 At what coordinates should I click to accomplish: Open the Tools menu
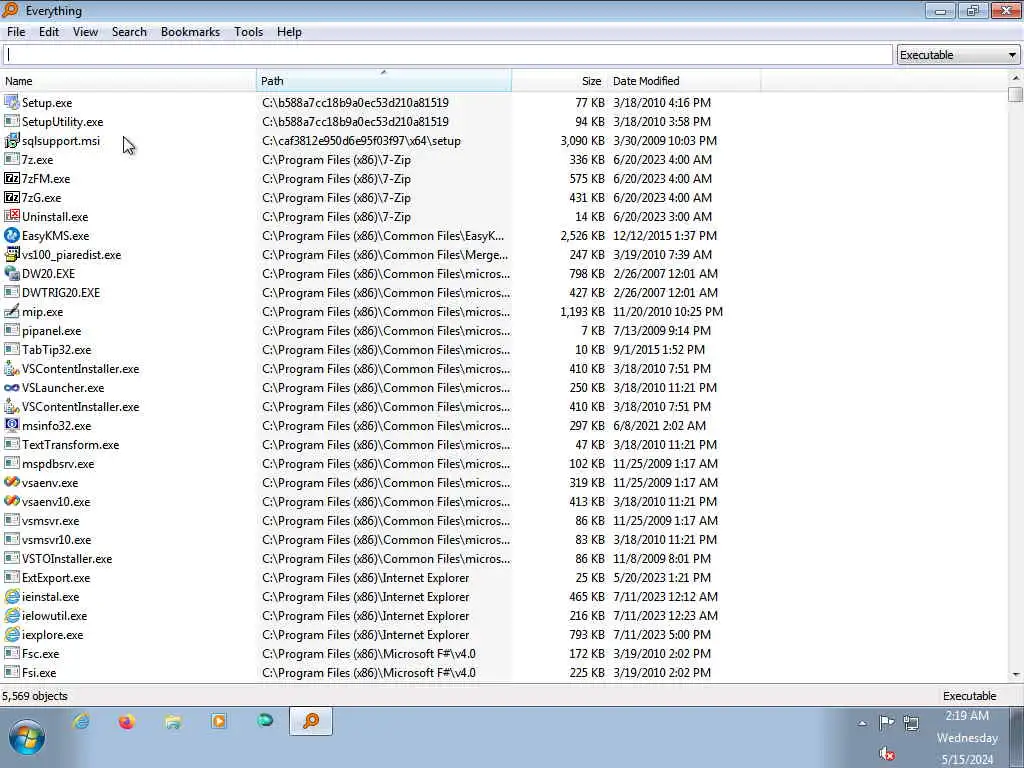coord(249,31)
